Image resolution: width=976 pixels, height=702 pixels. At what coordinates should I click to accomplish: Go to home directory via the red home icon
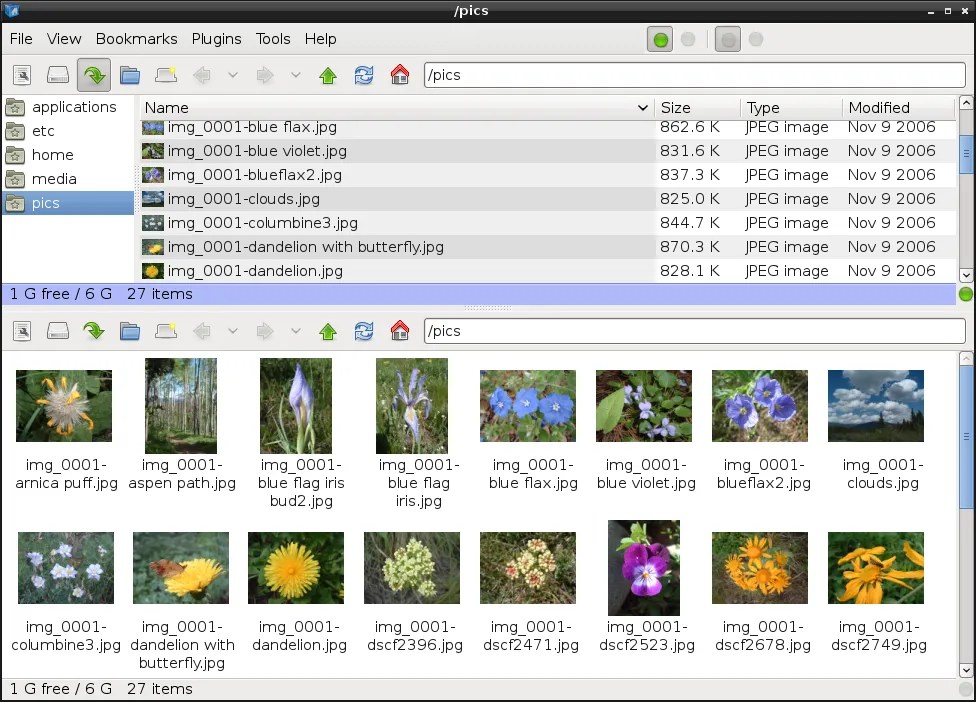tap(399, 75)
